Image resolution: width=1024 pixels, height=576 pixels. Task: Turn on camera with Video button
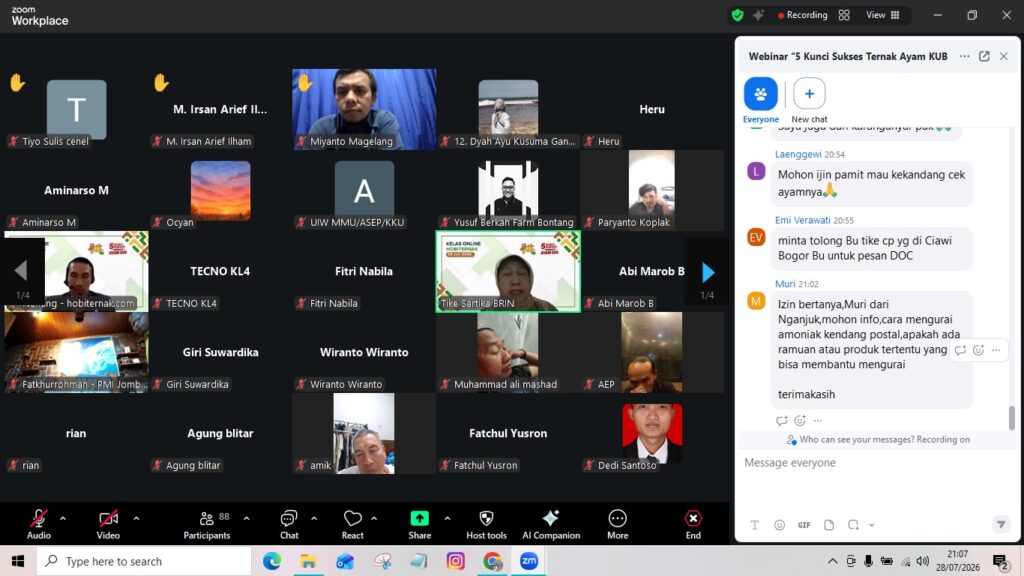108,525
